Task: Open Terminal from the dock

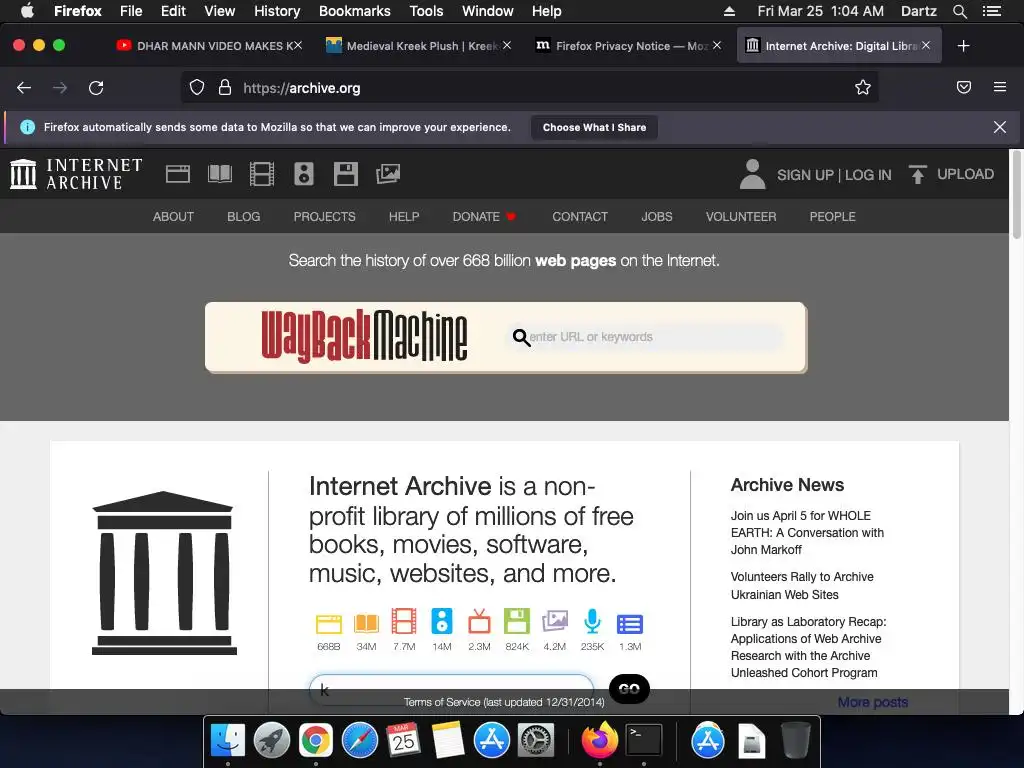Action: [x=644, y=741]
